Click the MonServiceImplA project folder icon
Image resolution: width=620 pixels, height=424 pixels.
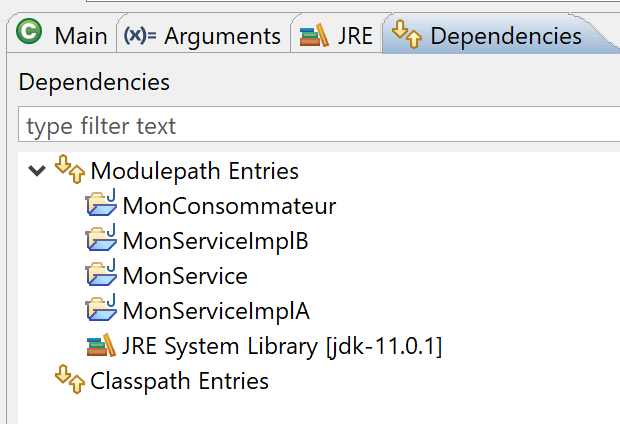(x=101, y=307)
